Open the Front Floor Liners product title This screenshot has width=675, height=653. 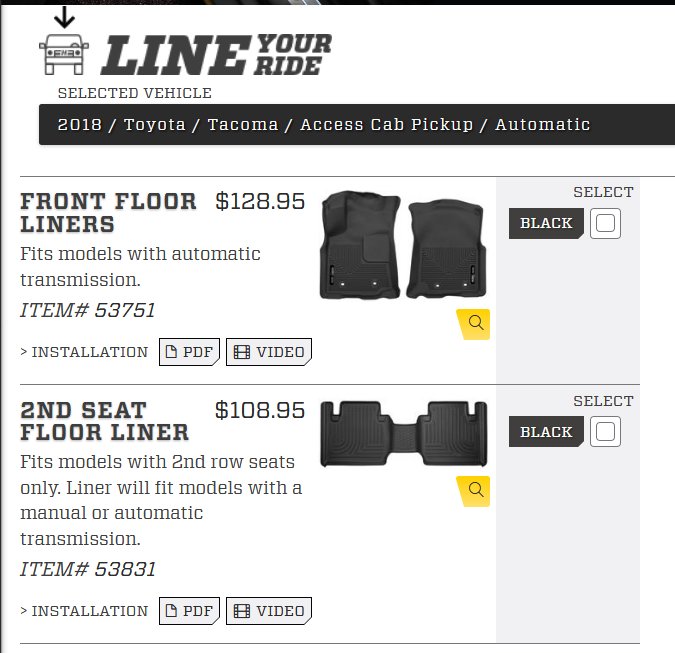coord(108,213)
